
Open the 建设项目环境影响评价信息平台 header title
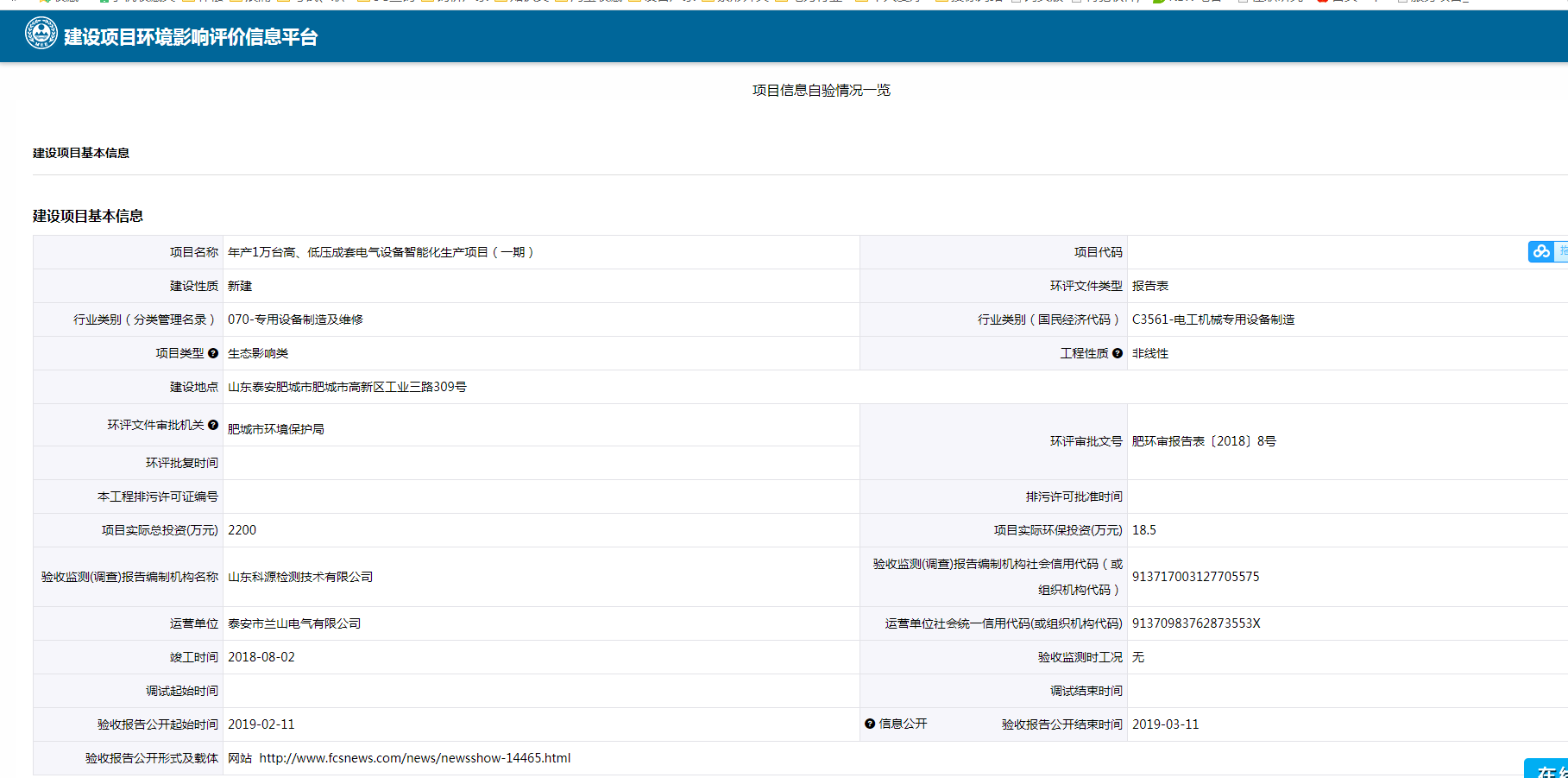click(x=191, y=37)
